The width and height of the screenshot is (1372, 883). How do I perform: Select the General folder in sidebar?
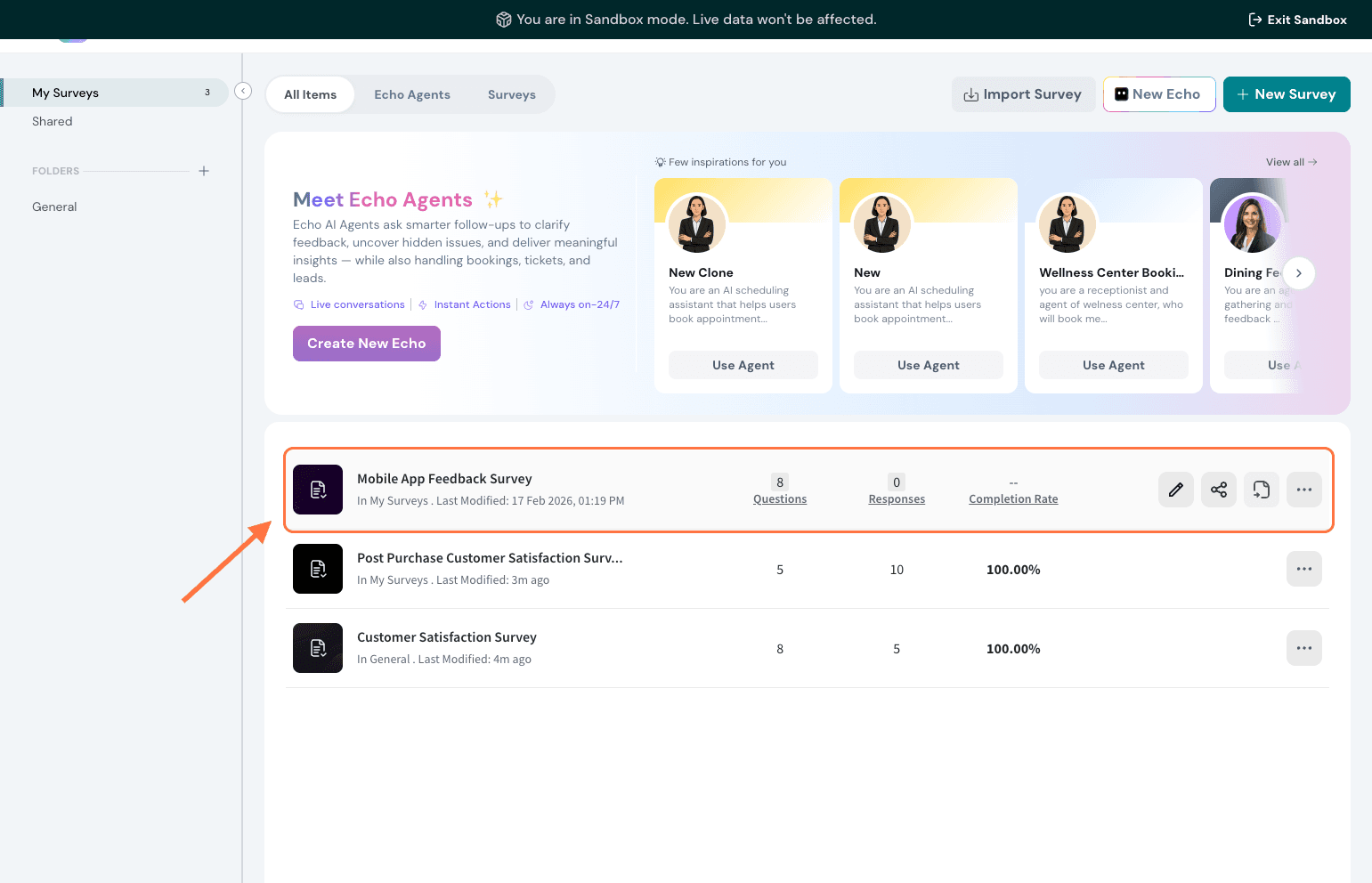[54, 207]
